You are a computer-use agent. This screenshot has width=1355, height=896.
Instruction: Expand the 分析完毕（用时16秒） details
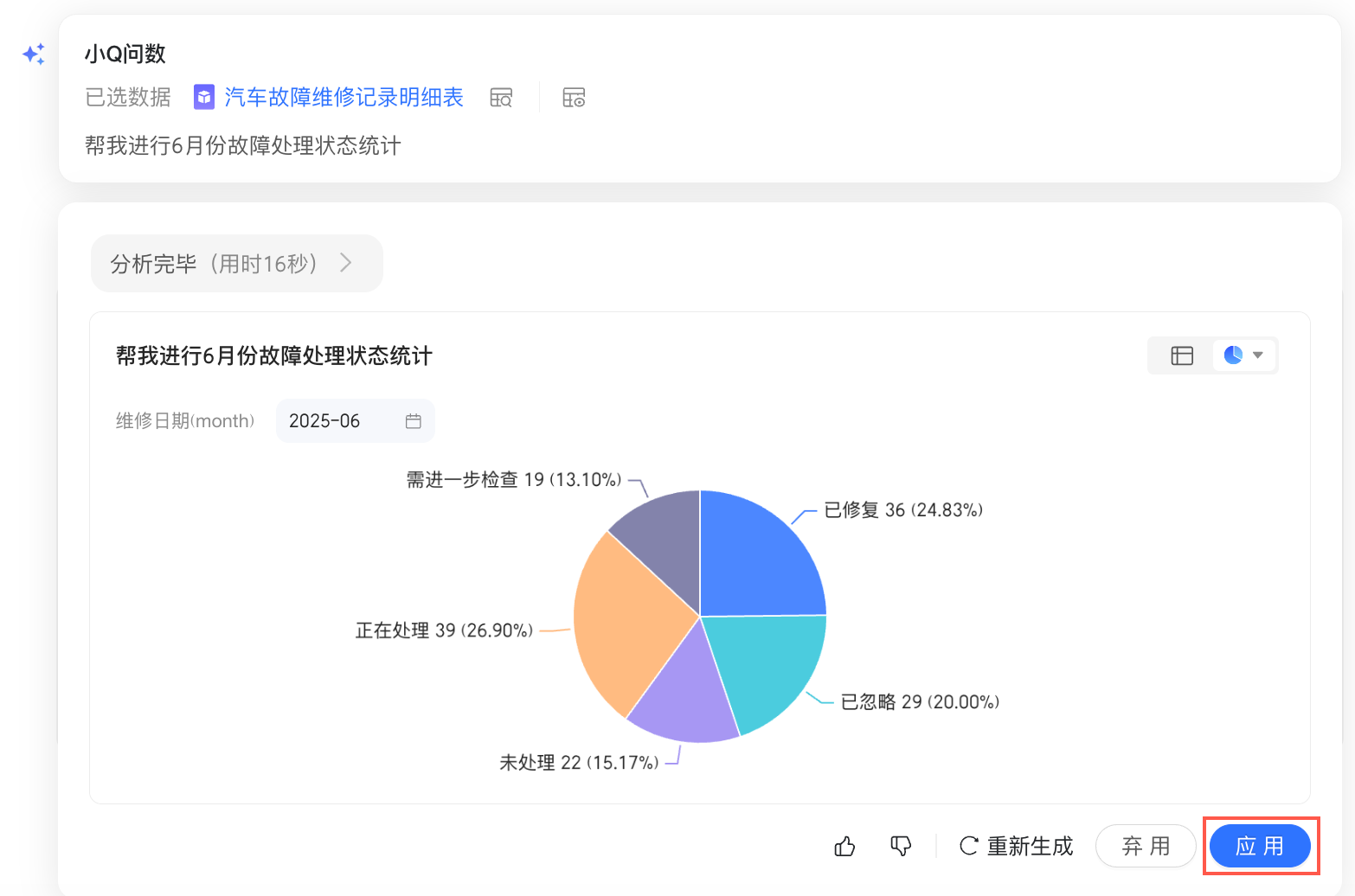[236, 263]
